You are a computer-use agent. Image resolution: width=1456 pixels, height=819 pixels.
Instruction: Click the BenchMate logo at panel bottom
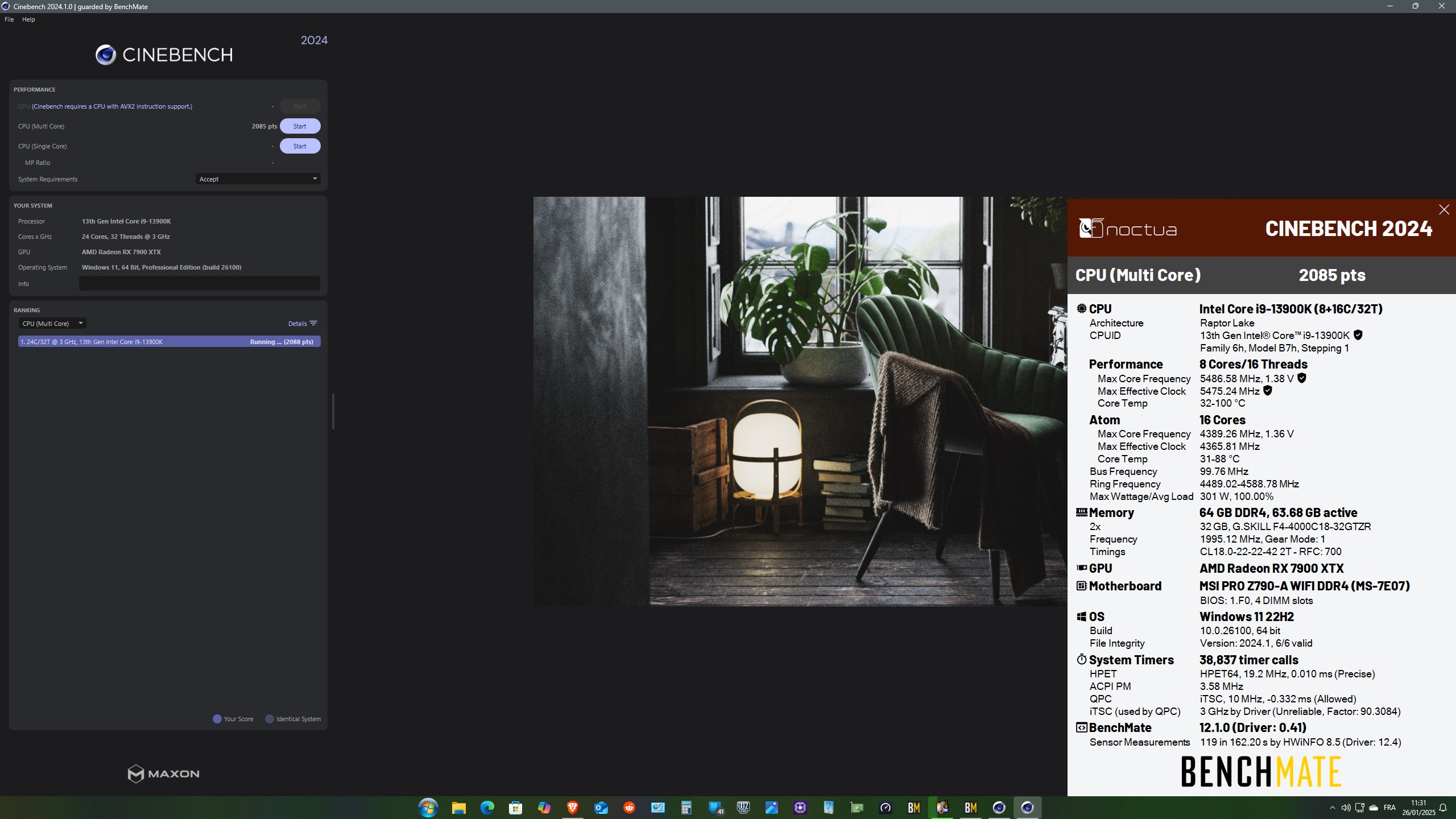point(1261,771)
